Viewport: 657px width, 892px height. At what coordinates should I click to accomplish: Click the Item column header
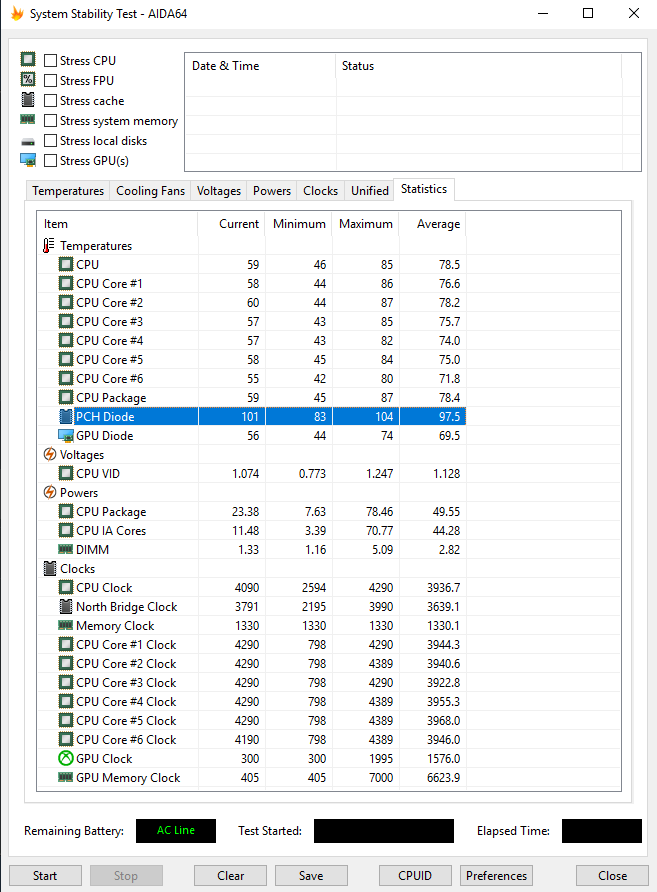point(117,224)
